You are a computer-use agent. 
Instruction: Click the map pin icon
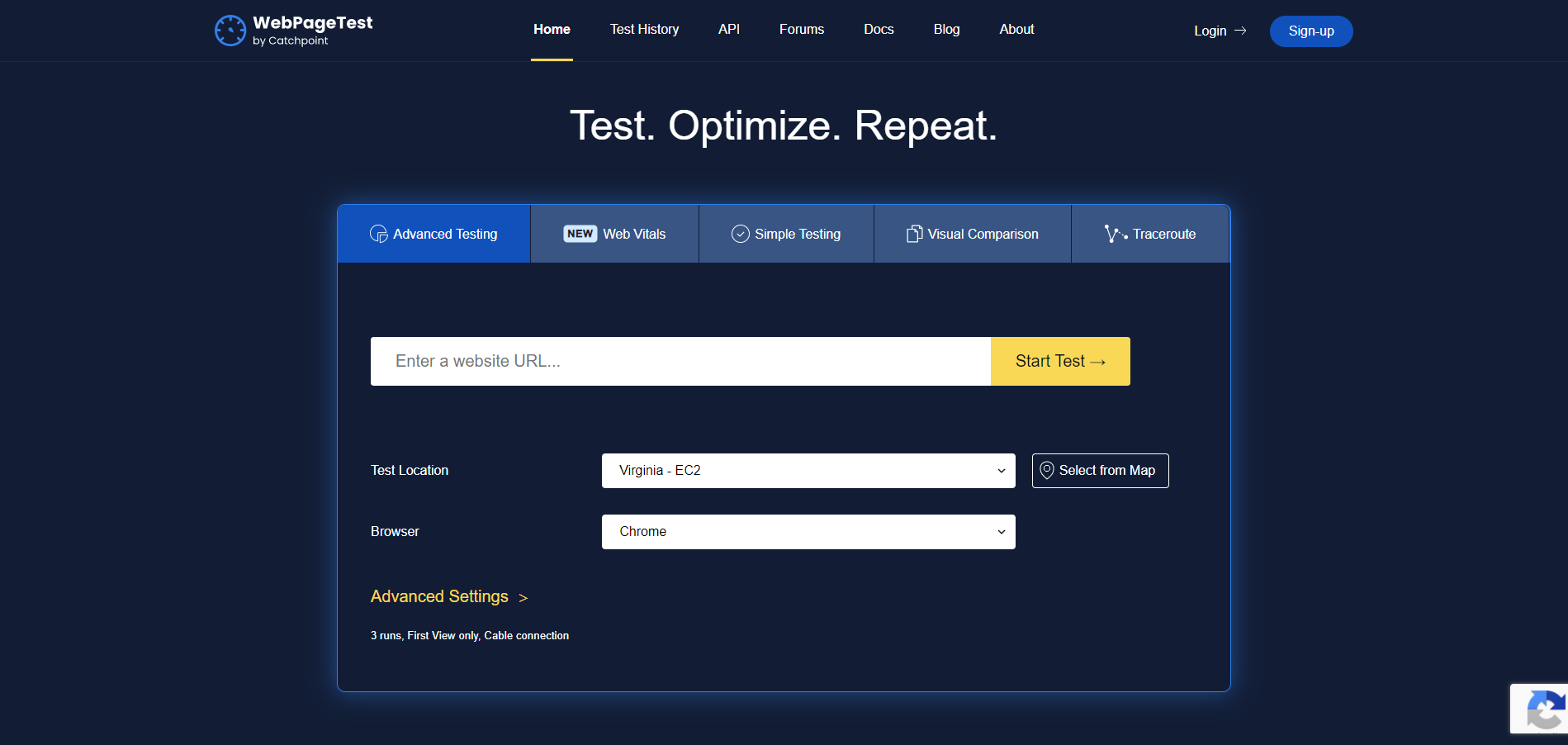pyautogui.click(x=1047, y=470)
